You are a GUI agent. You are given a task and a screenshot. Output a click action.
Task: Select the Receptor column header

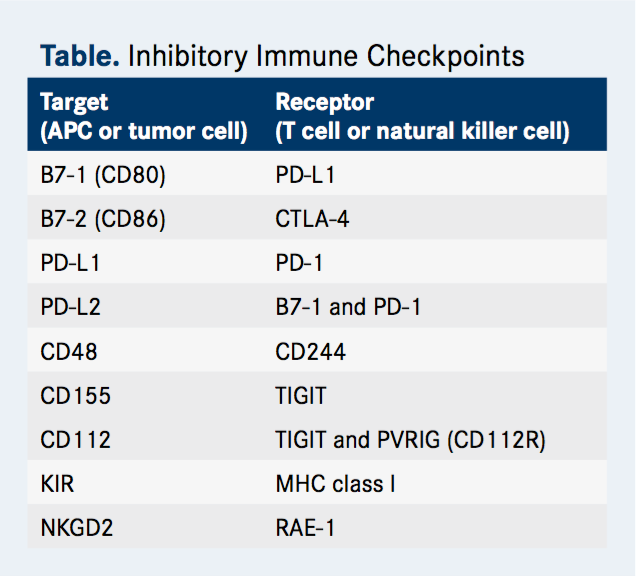point(422,116)
